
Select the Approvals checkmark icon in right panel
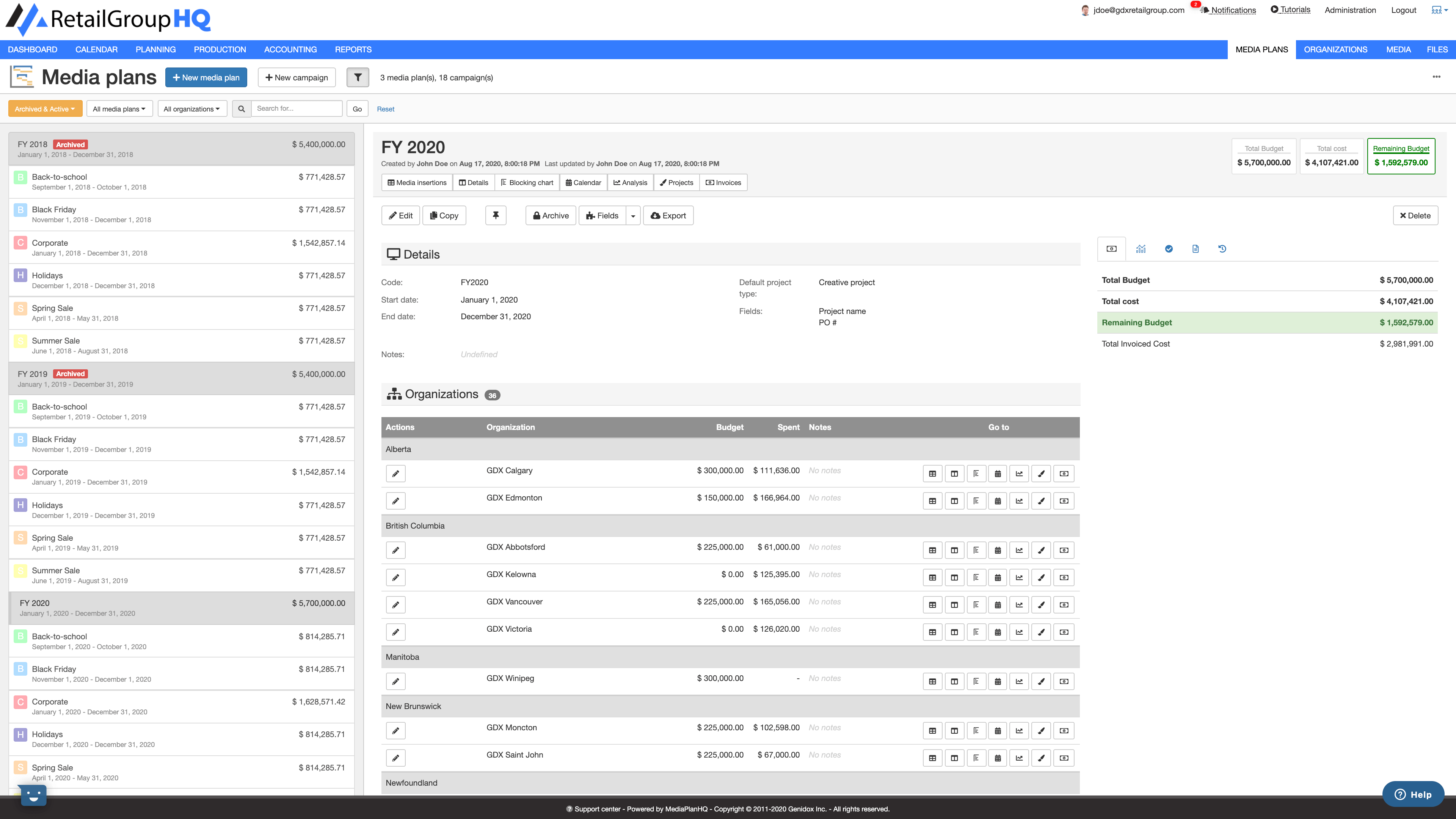1168,249
